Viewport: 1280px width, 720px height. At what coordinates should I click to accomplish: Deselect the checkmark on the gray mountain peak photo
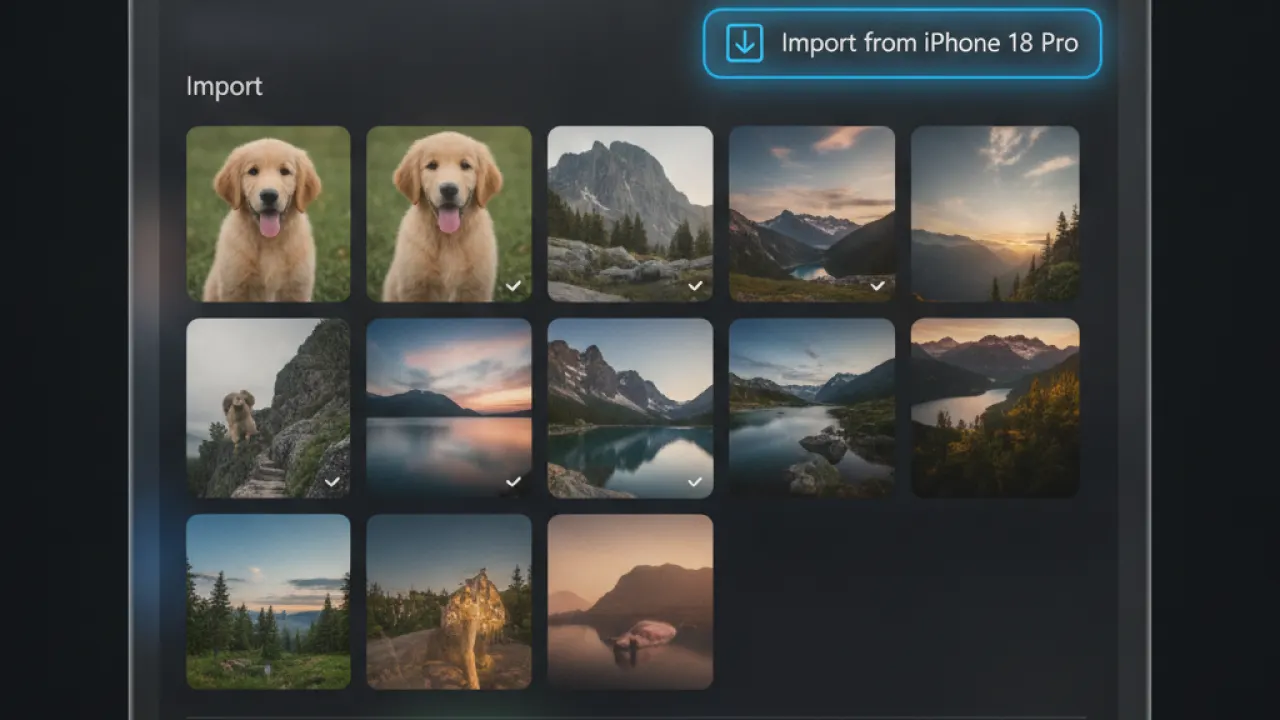pyautogui.click(x=695, y=286)
